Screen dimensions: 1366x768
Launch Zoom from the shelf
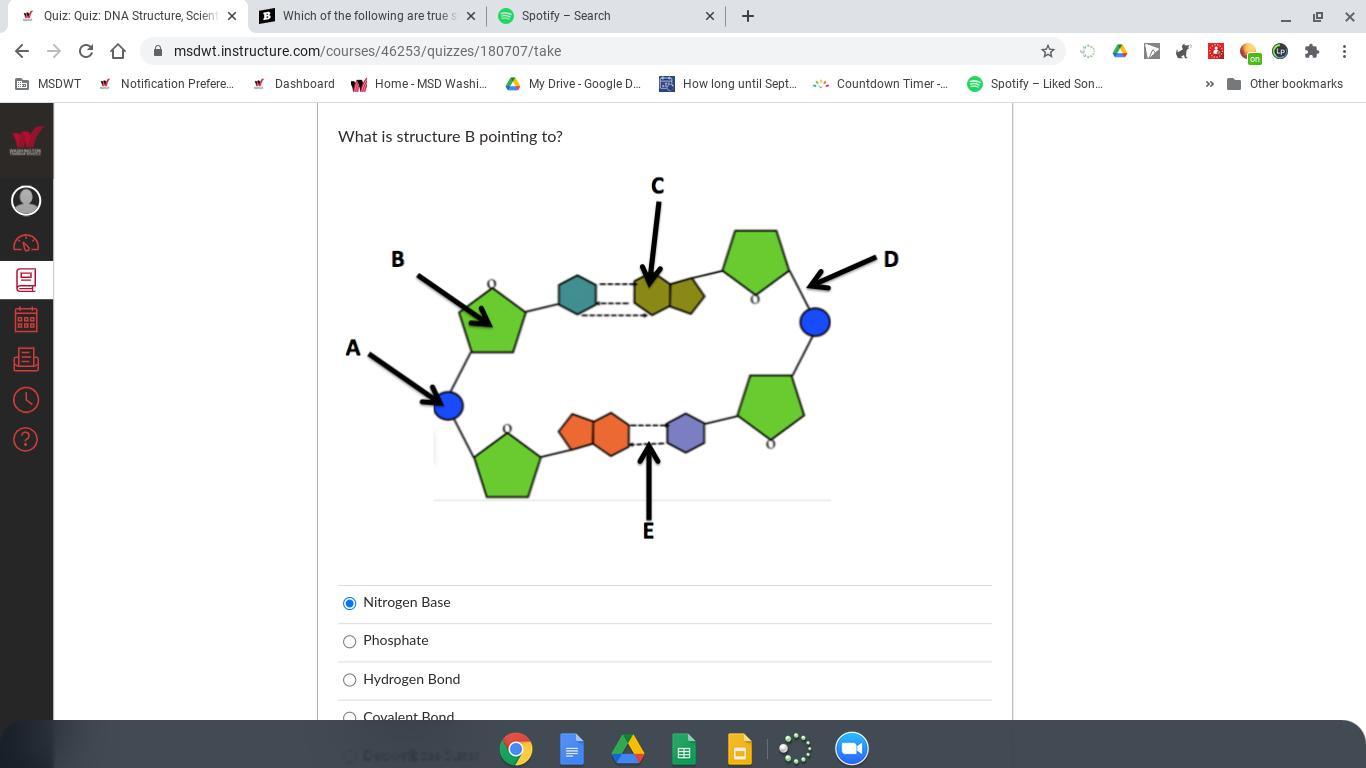click(x=852, y=749)
